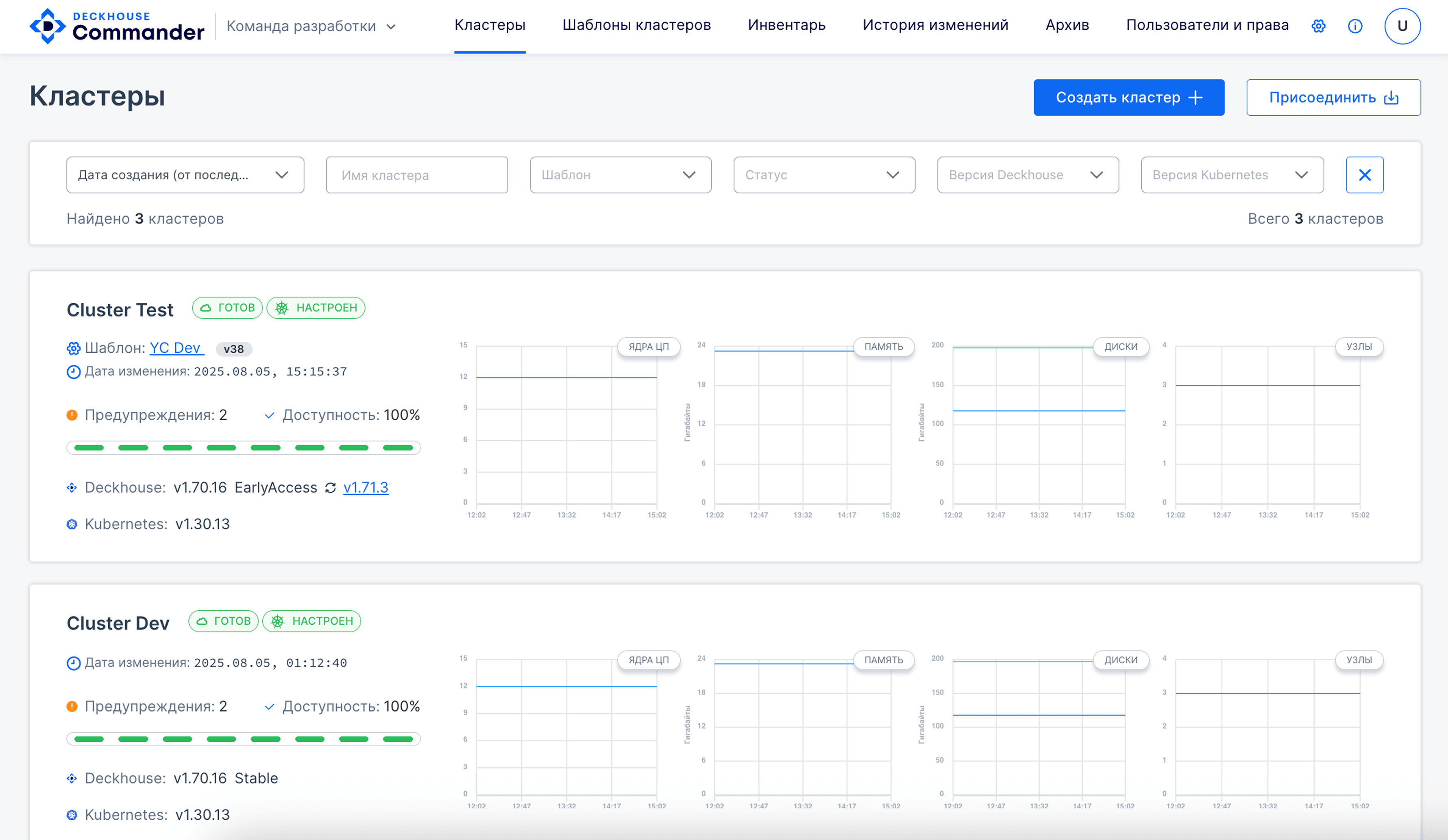Screen dimensions: 1448x840
Task: Open the Cluster Test title
Action: click(120, 310)
